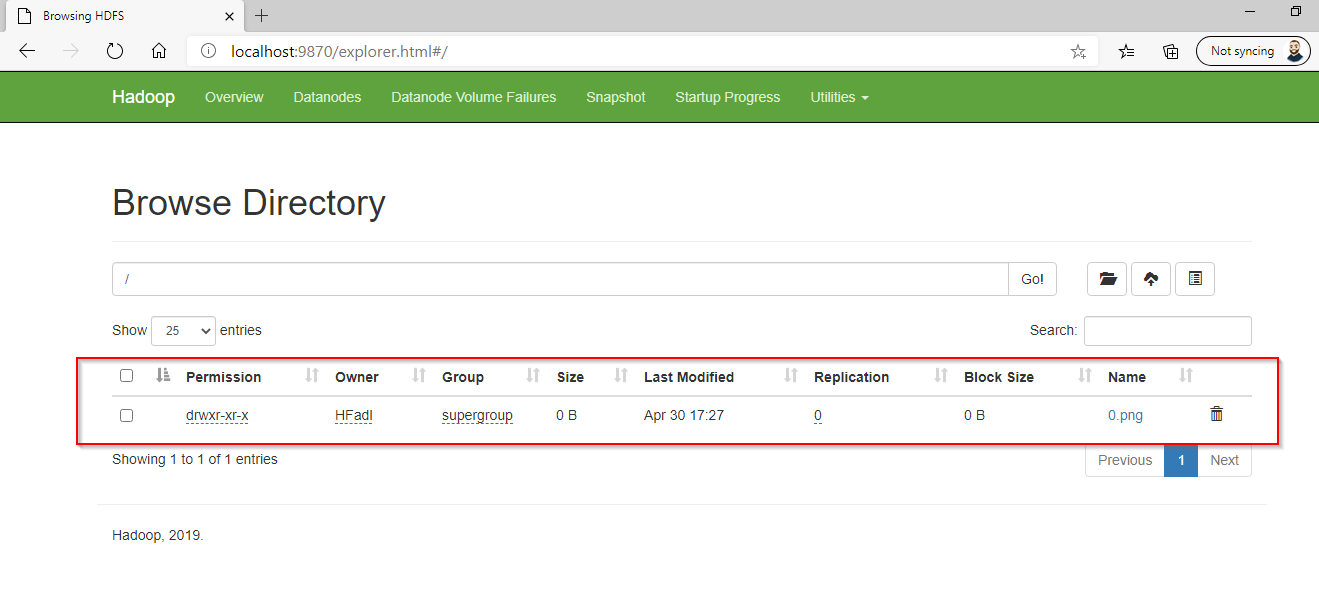
Task: Click the Browse Directory heading
Action: click(x=249, y=203)
